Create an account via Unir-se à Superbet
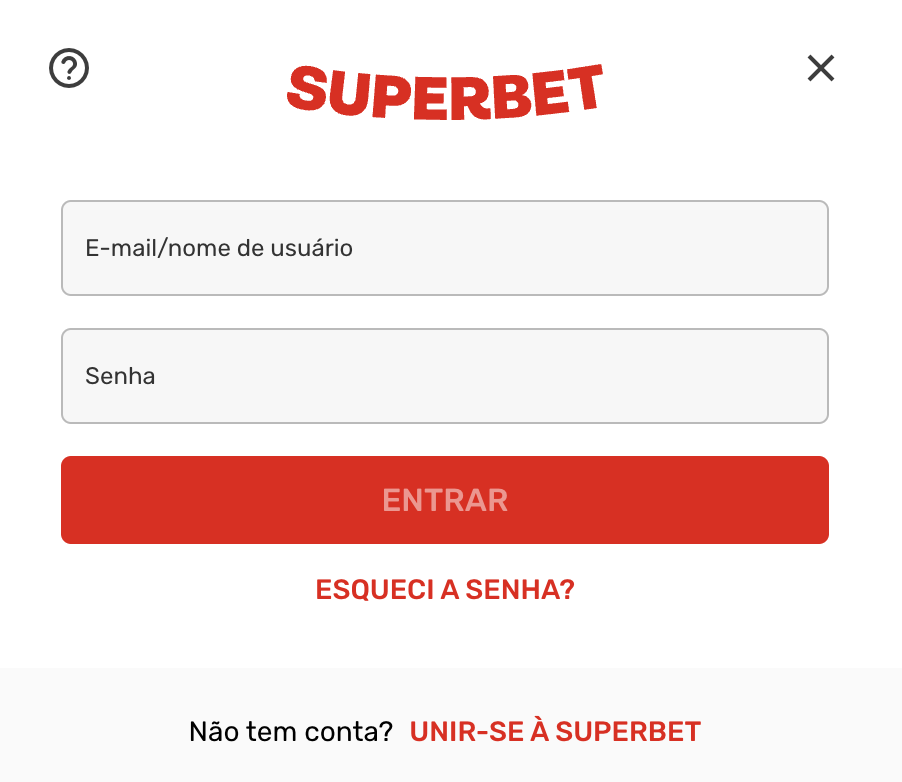Image resolution: width=902 pixels, height=782 pixels. [x=555, y=732]
